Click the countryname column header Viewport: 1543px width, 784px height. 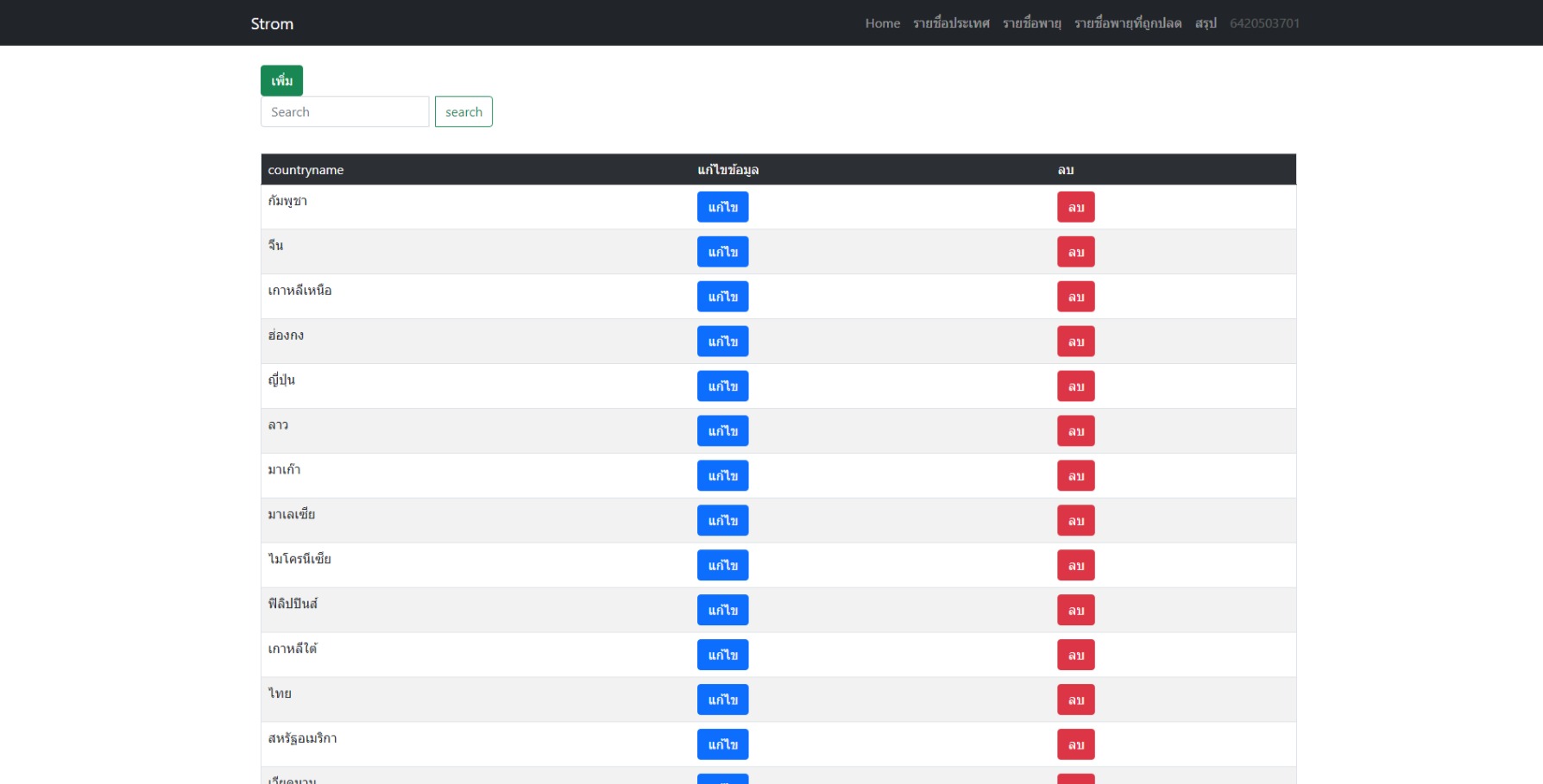pyautogui.click(x=306, y=170)
